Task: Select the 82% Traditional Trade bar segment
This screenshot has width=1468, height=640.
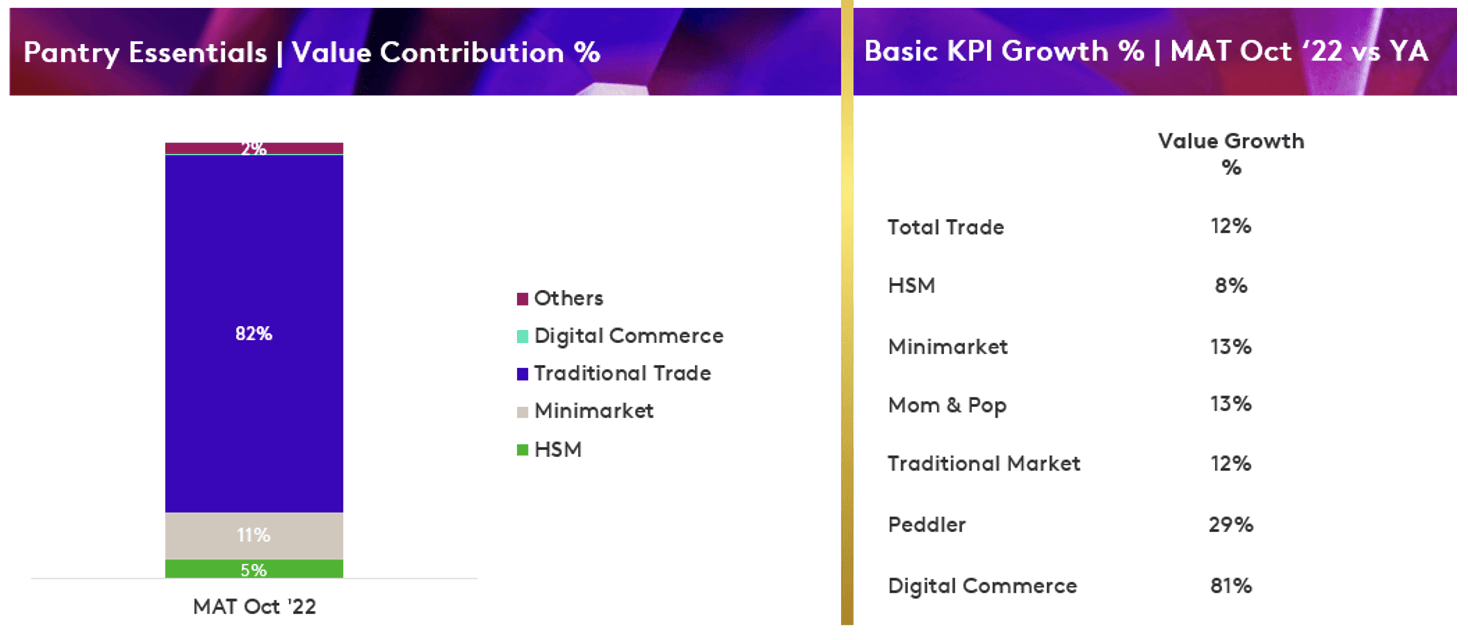Action: point(254,334)
